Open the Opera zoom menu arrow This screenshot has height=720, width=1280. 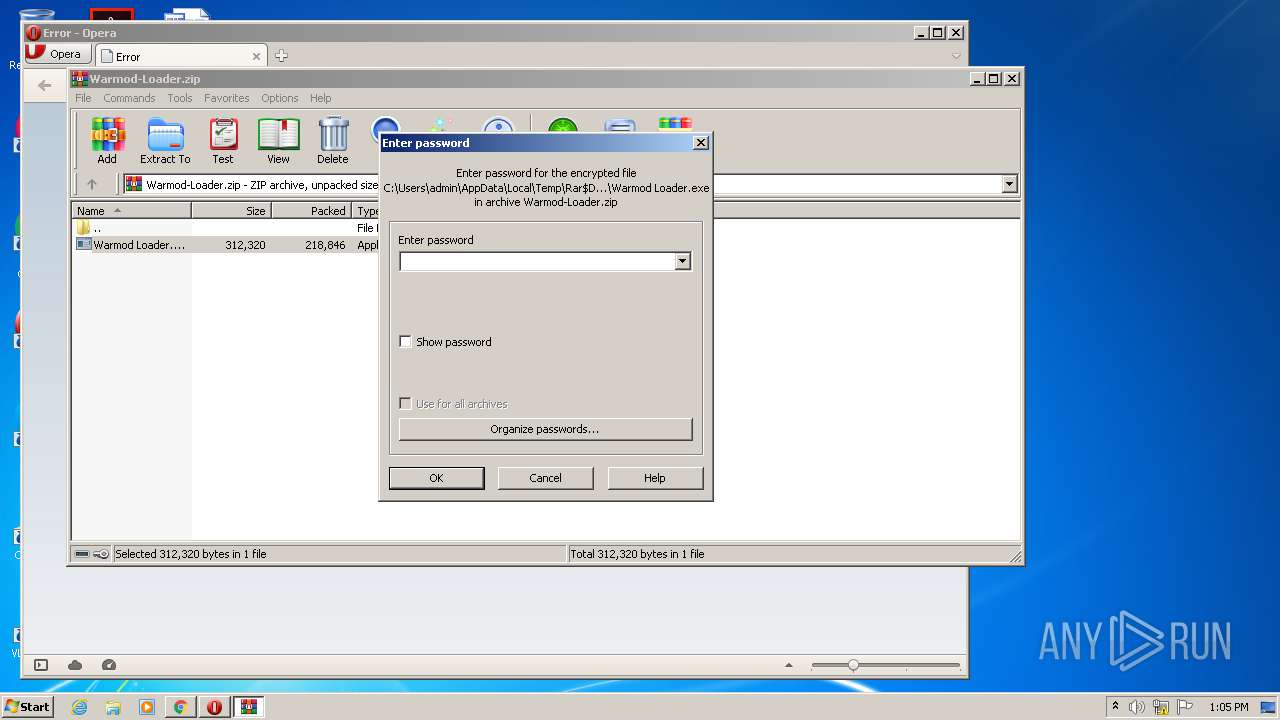click(789, 665)
